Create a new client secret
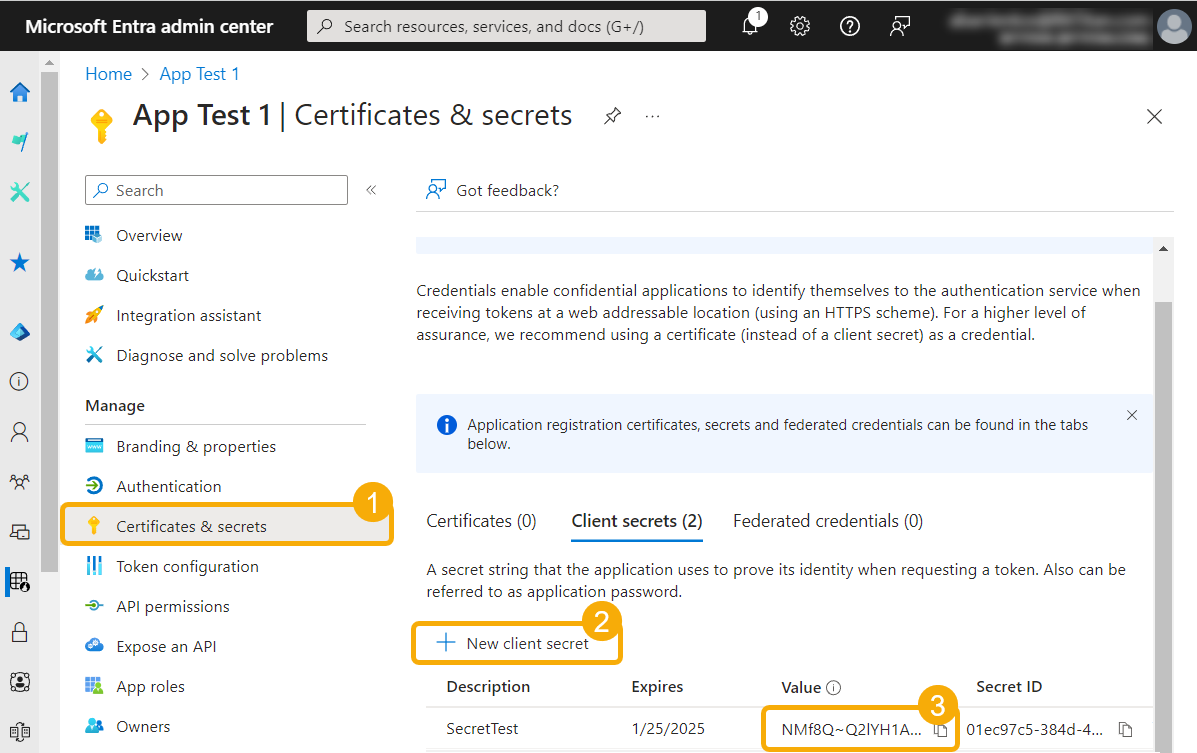 click(x=517, y=643)
